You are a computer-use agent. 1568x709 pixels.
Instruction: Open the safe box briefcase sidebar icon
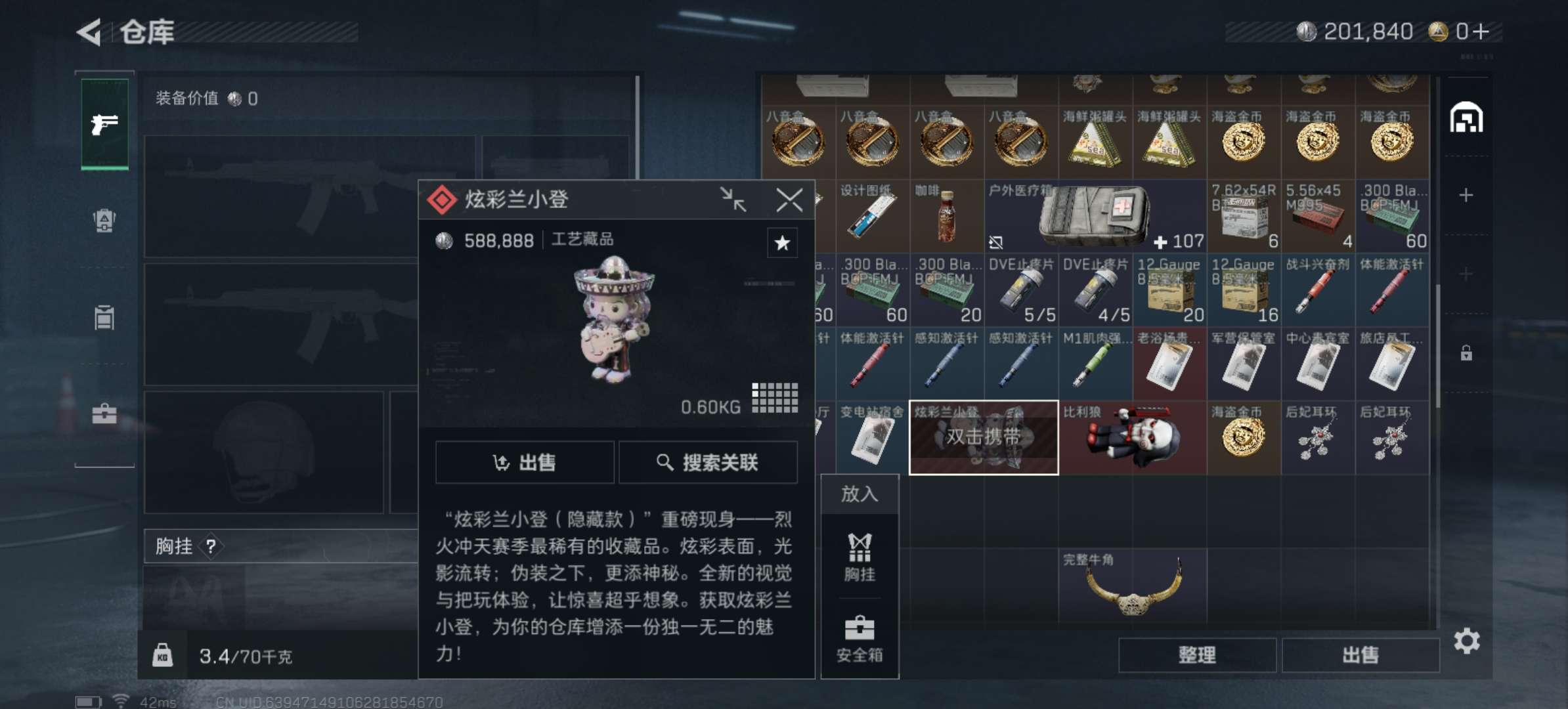click(104, 414)
